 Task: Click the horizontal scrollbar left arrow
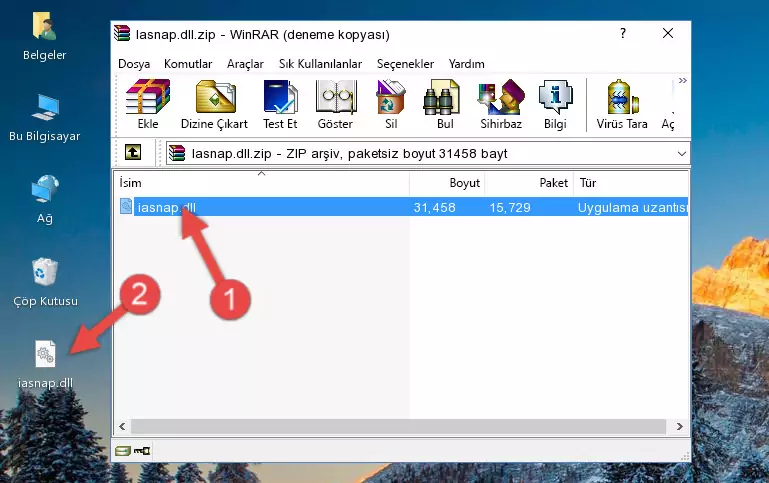[123, 427]
